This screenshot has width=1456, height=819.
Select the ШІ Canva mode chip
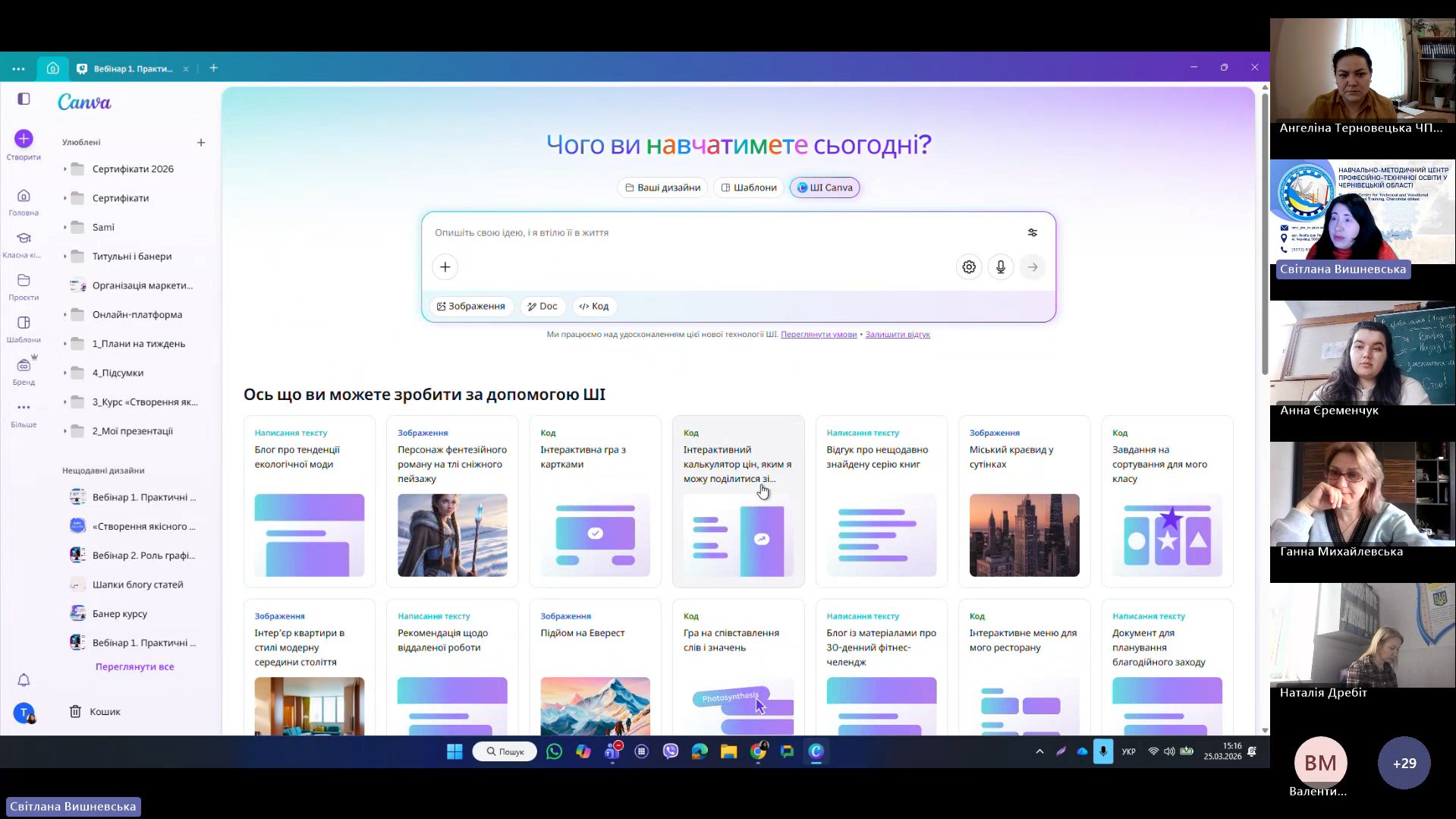click(x=825, y=187)
